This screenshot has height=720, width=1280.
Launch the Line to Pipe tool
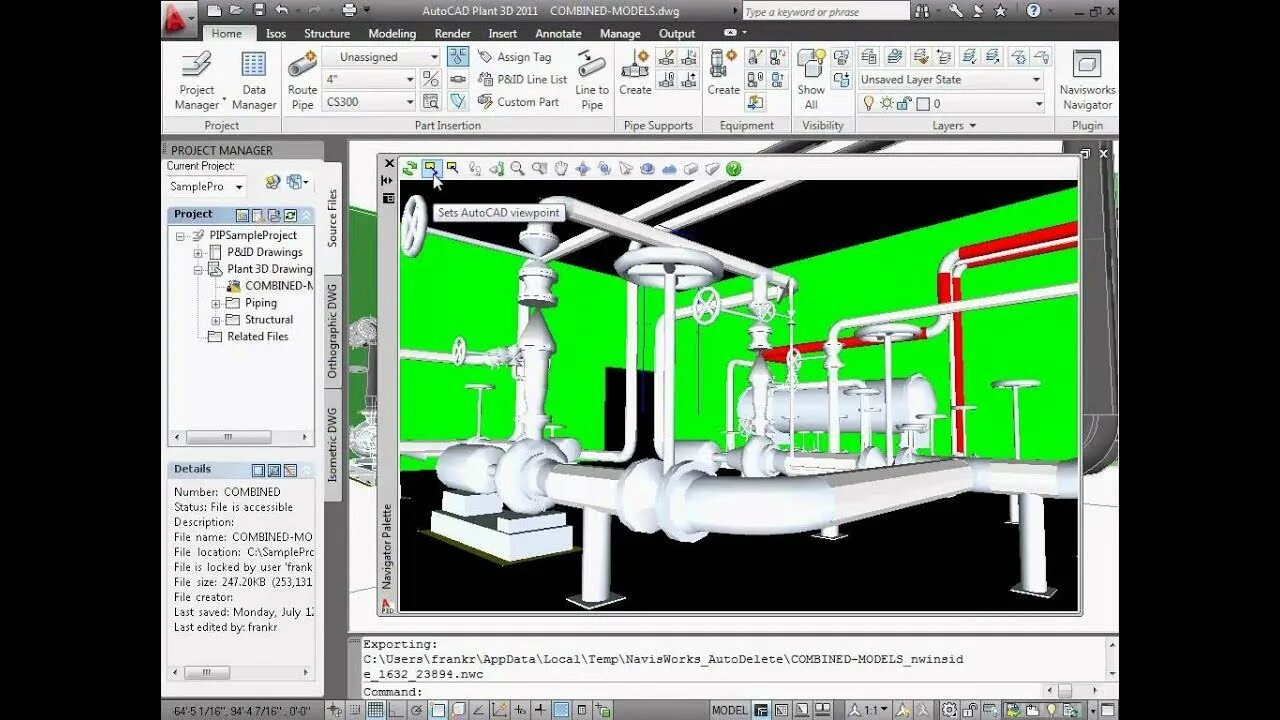(592, 80)
